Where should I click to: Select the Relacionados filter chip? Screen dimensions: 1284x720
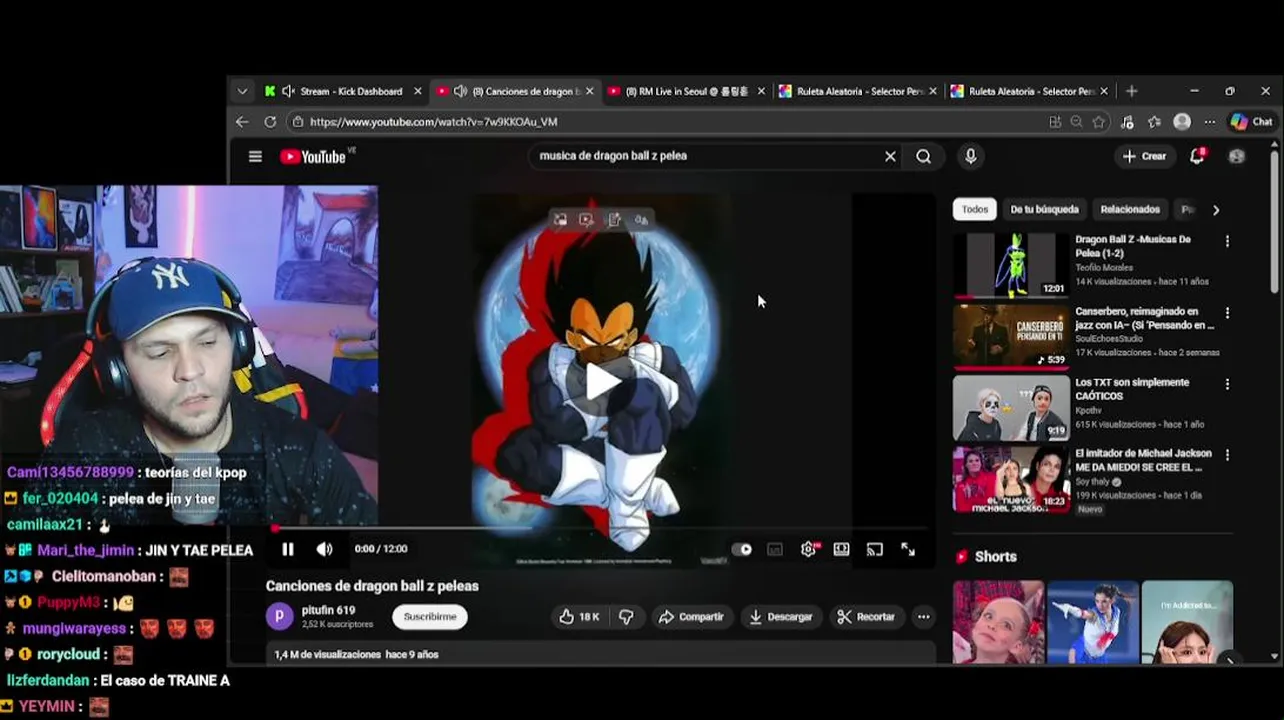coord(1130,209)
